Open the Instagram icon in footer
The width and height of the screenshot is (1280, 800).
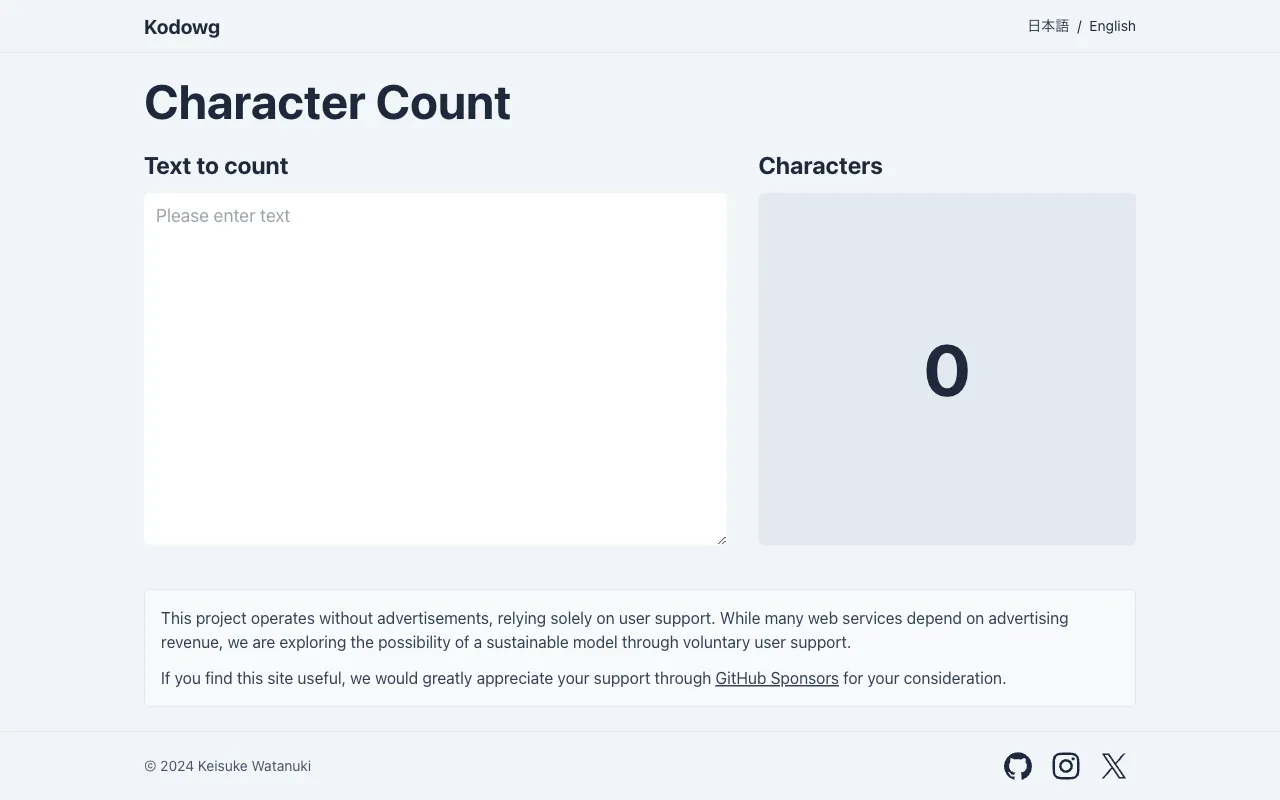pos(1066,766)
